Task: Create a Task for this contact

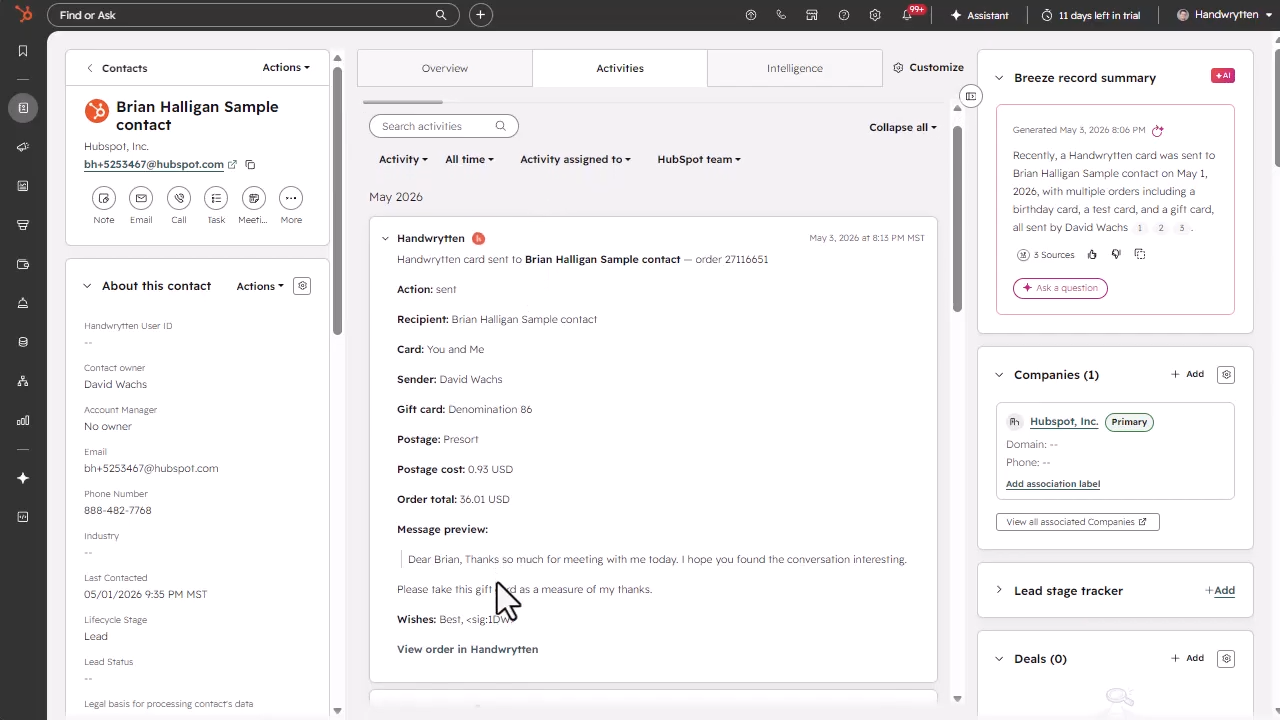Action: pos(216,198)
